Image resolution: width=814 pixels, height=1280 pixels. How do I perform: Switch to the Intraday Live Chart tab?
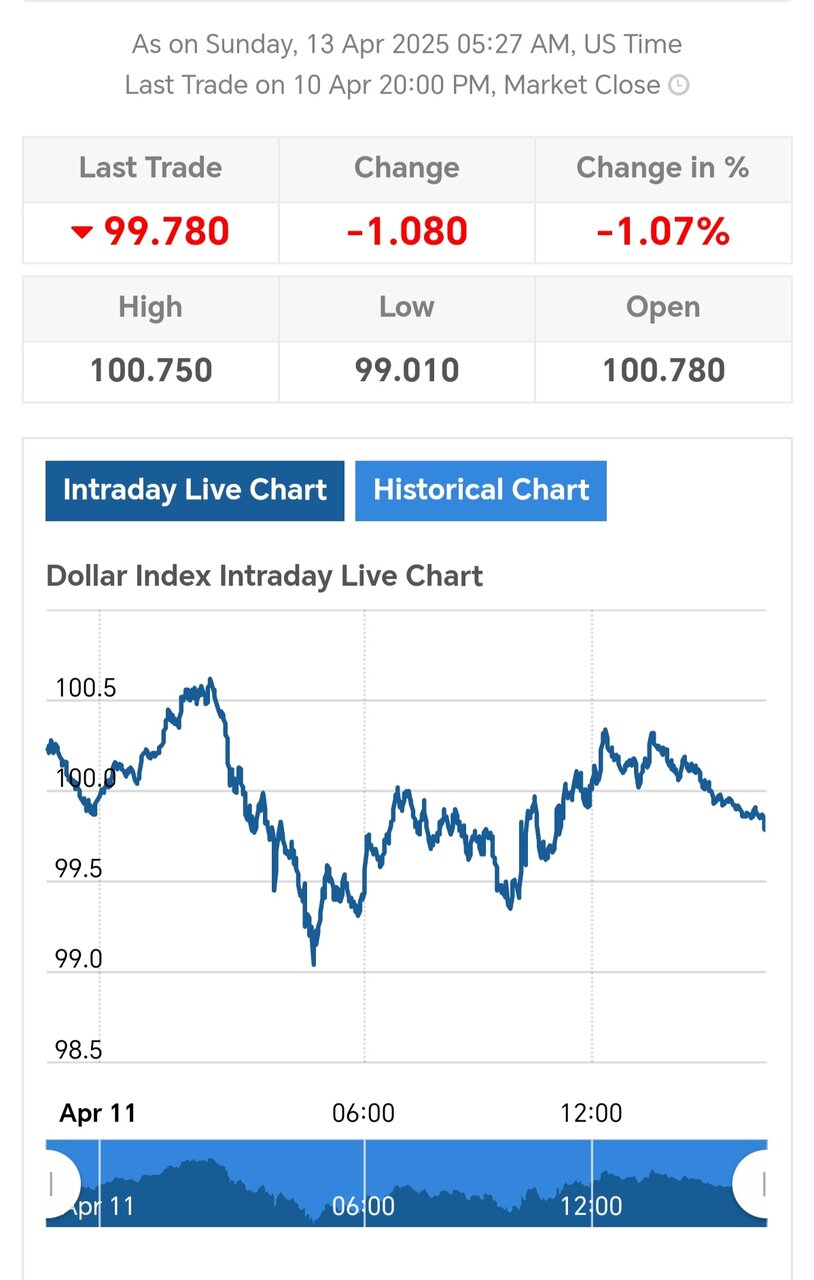click(x=195, y=490)
